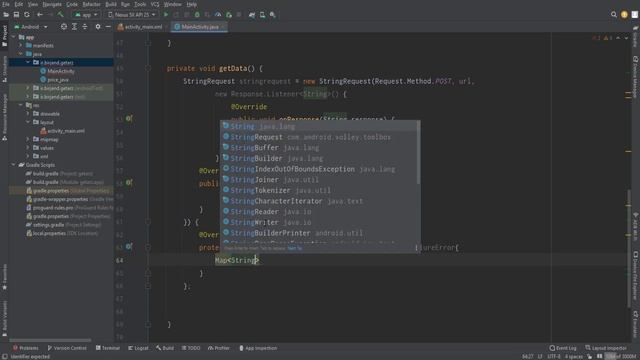Open the Help menu
640x360 pixels.
[191, 4]
